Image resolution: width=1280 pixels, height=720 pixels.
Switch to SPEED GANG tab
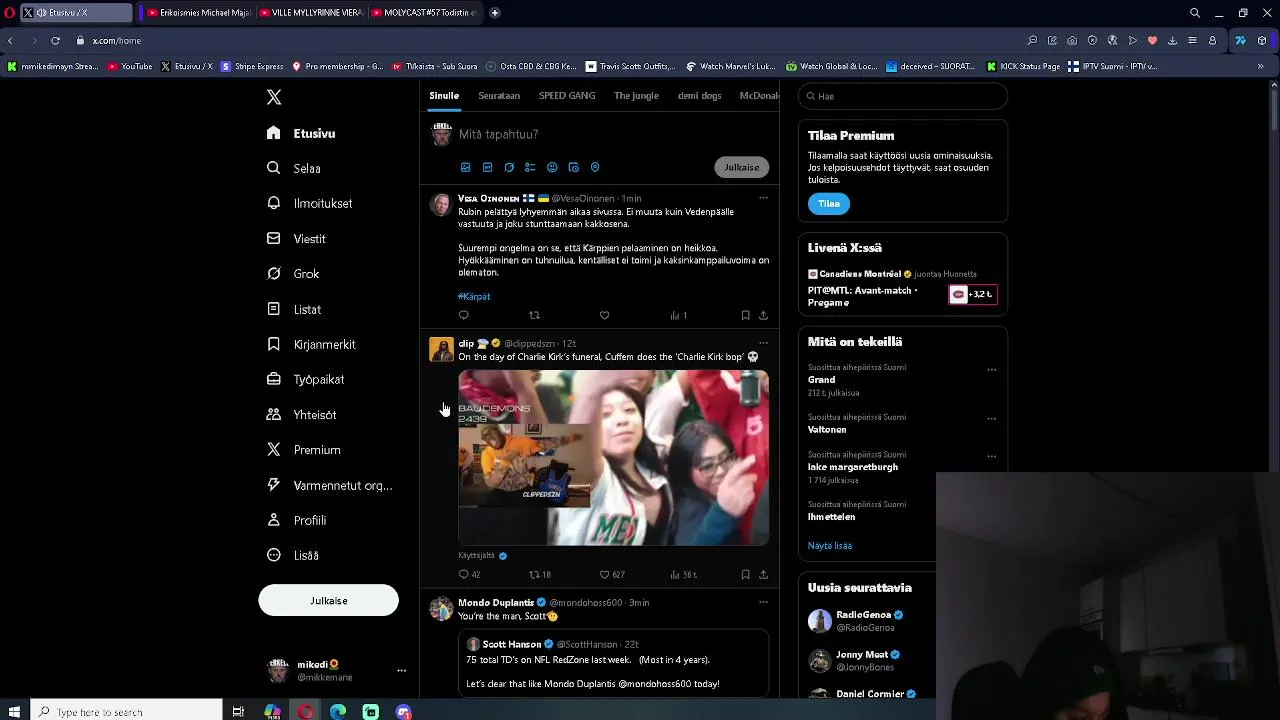coord(567,96)
